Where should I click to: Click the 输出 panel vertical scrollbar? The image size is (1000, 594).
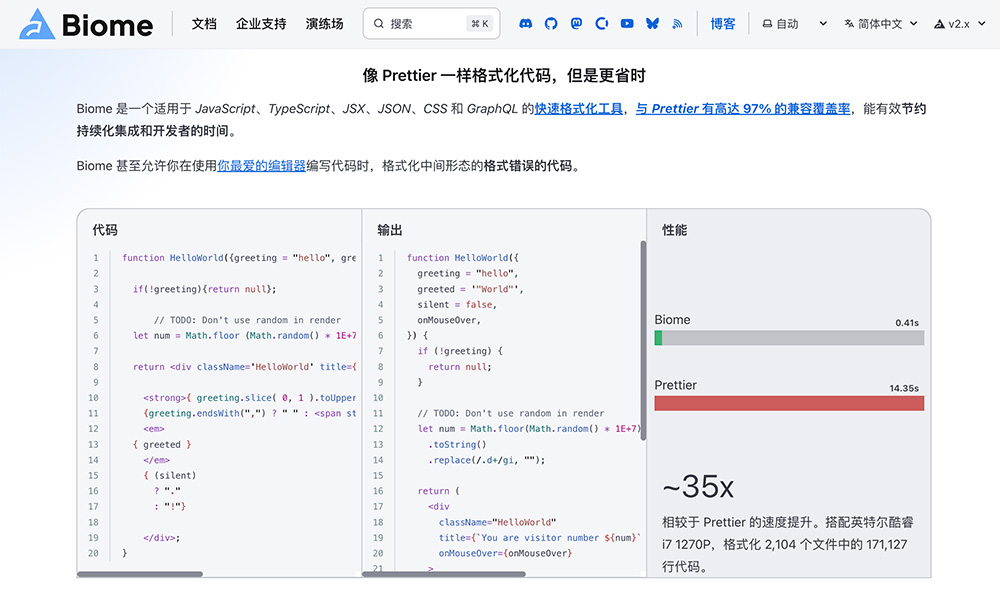(643, 340)
